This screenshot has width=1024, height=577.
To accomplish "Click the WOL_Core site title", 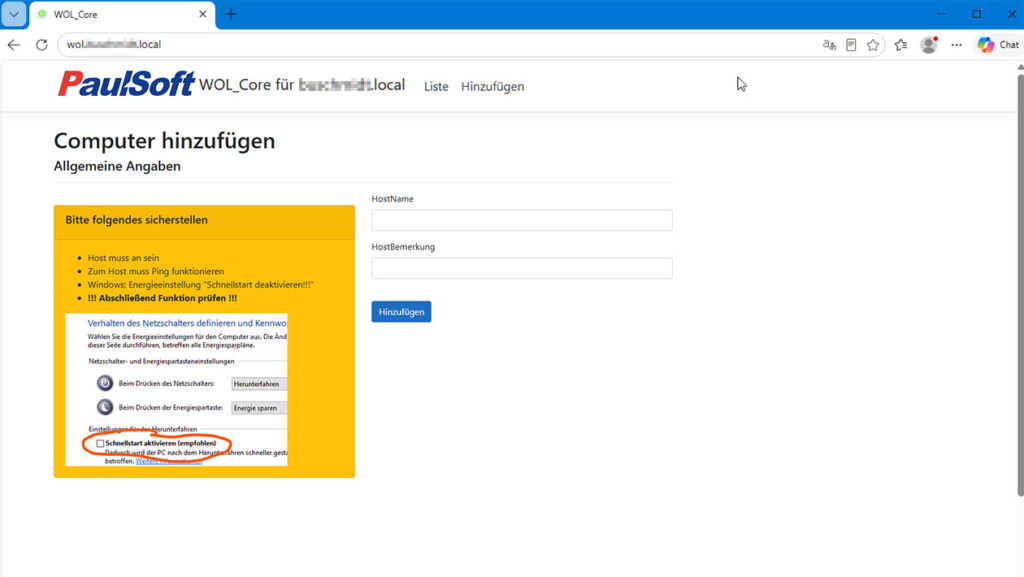I will (x=302, y=85).
